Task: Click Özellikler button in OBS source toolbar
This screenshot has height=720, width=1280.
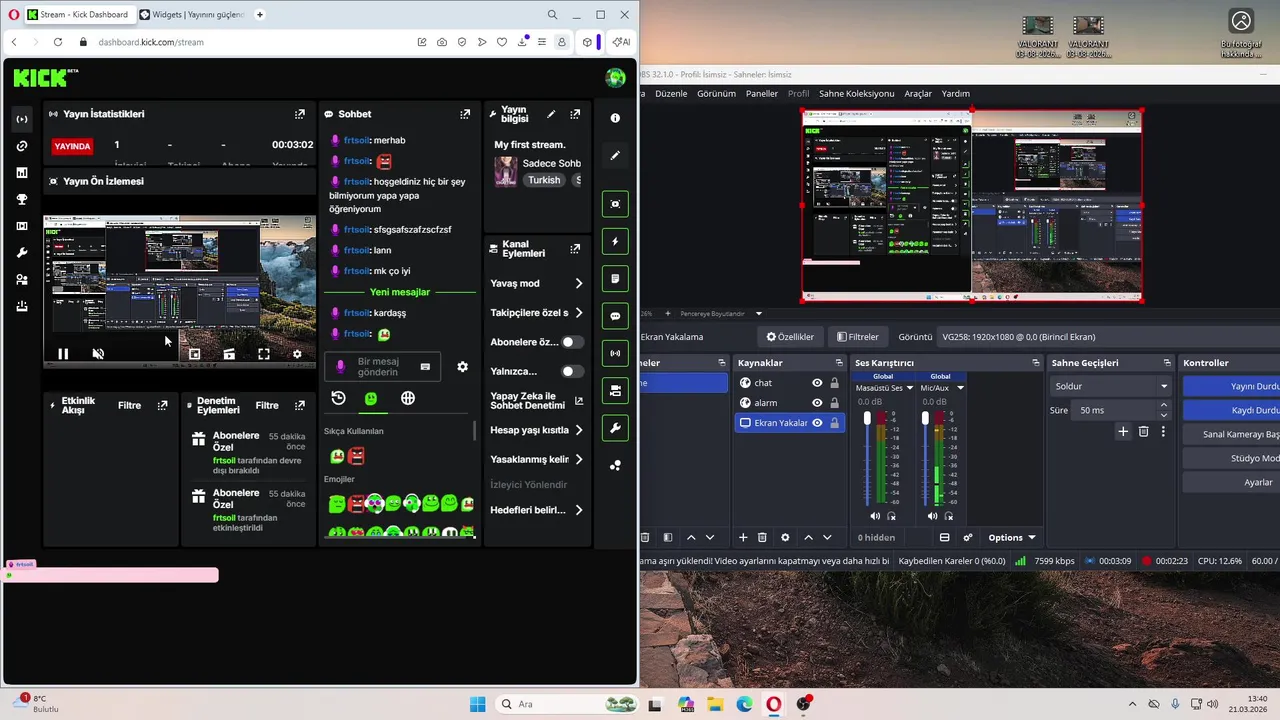Action: tap(790, 337)
